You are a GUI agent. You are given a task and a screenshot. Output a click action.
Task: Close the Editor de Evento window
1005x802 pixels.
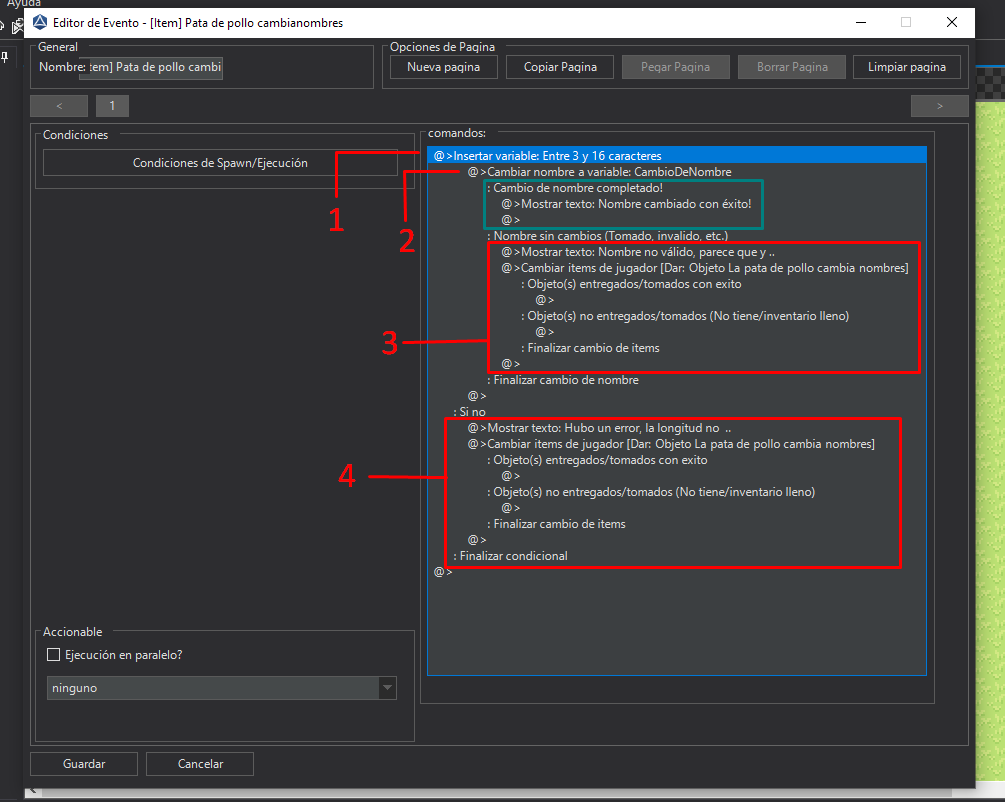point(952,22)
